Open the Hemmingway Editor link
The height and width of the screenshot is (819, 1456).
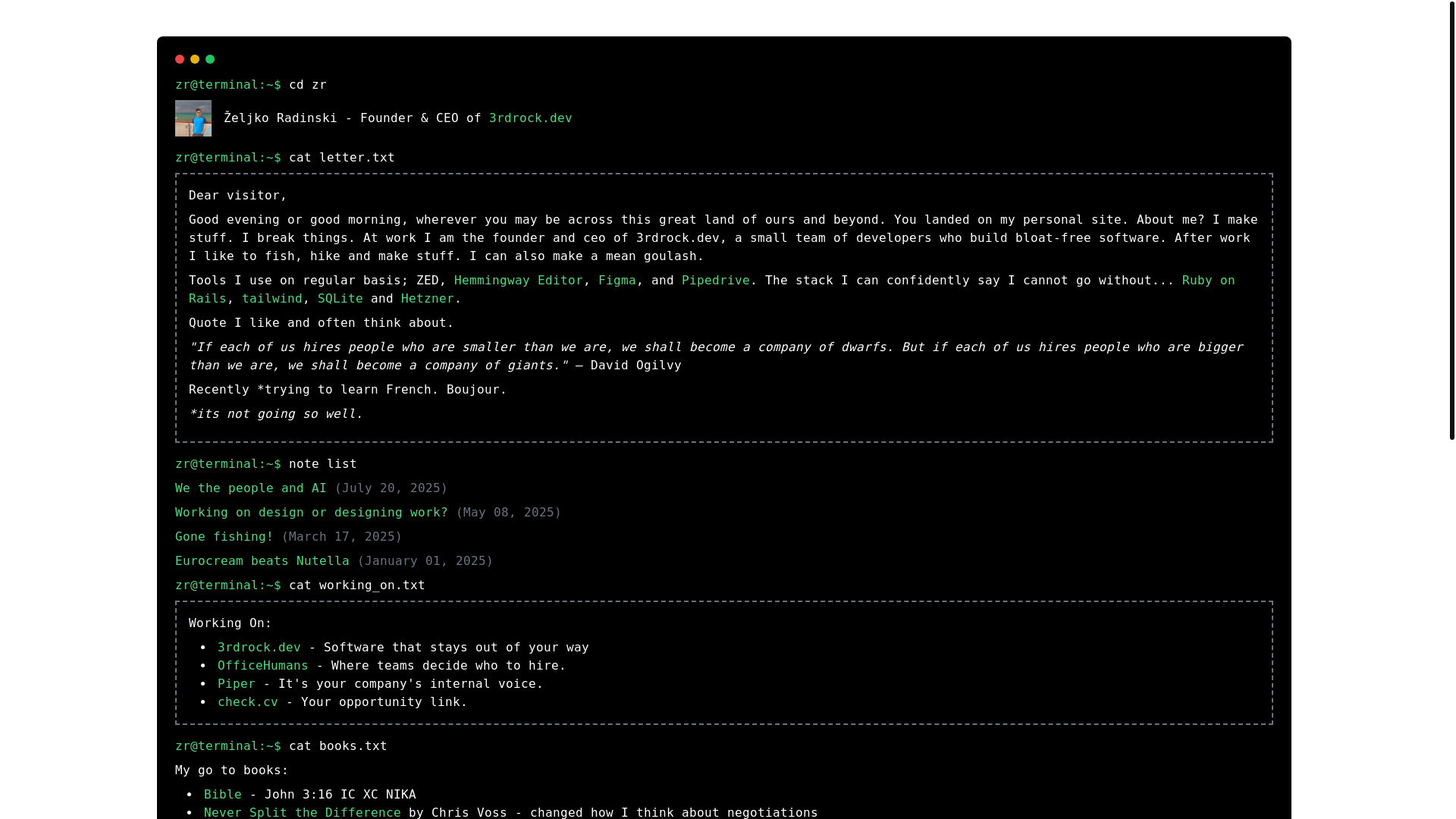[519, 281]
